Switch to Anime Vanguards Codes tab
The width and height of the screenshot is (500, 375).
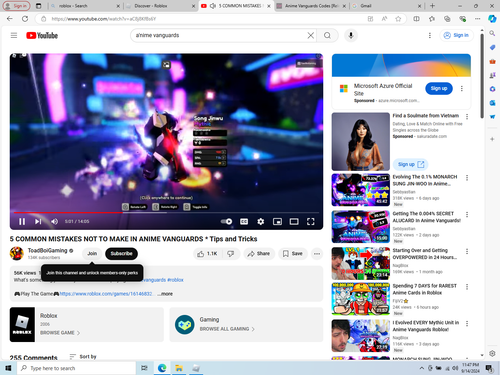point(311,6)
